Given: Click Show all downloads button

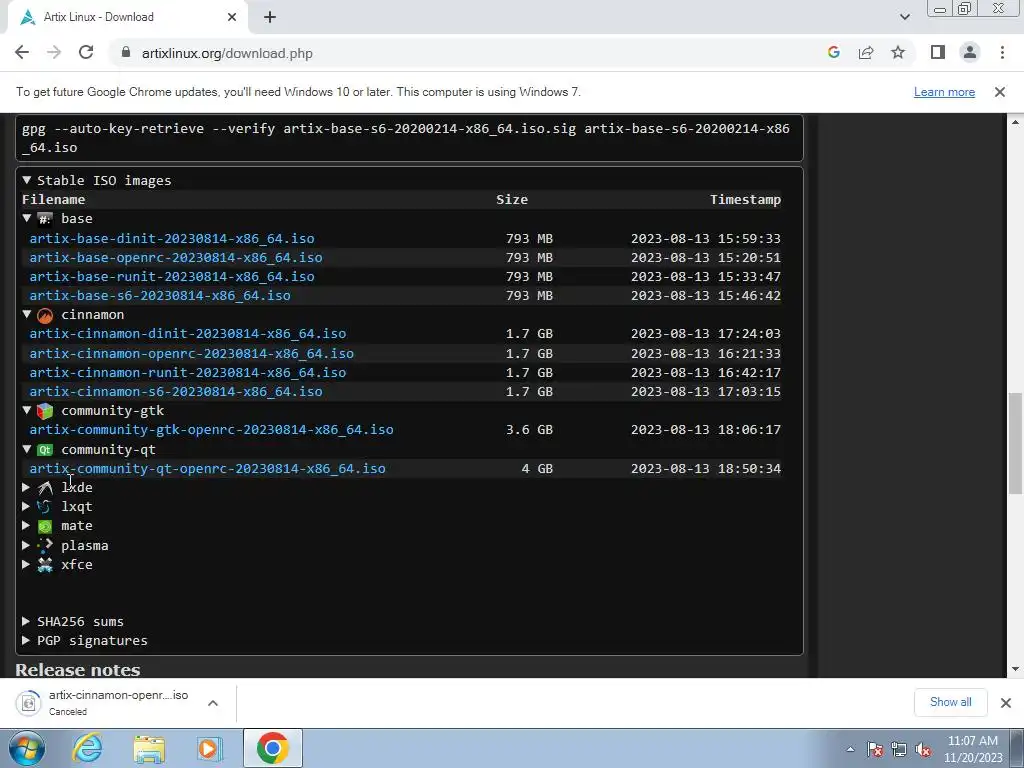Looking at the screenshot, I should coord(950,702).
